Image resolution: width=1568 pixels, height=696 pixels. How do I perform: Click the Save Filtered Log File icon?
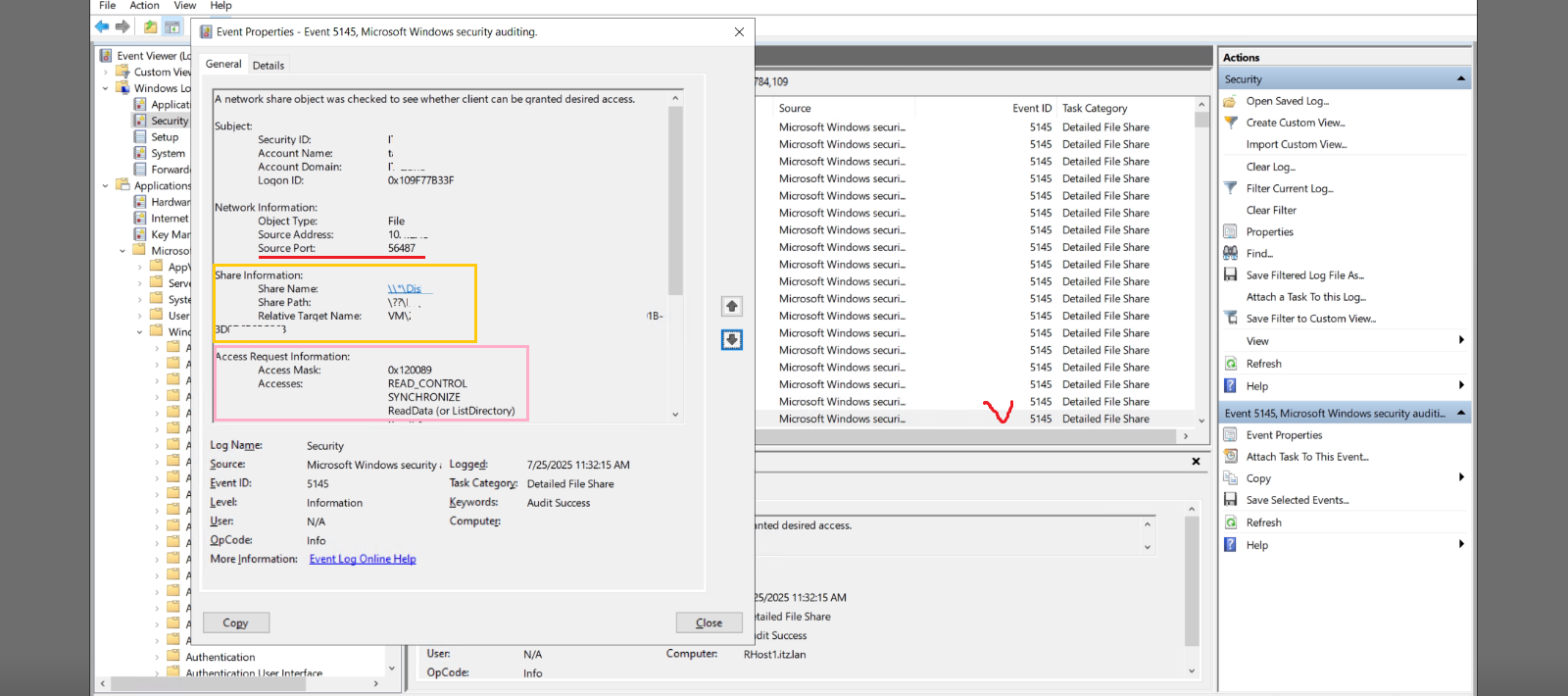(1230, 275)
